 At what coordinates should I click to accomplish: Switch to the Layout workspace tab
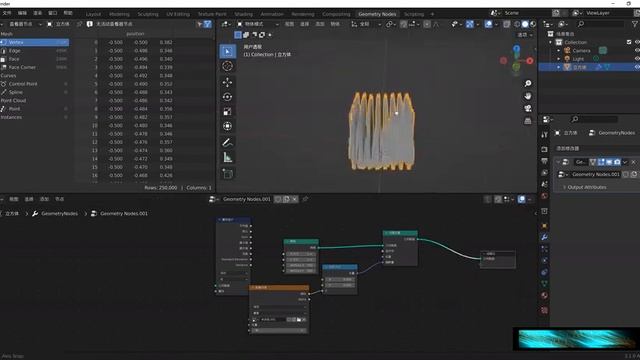[x=93, y=14]
